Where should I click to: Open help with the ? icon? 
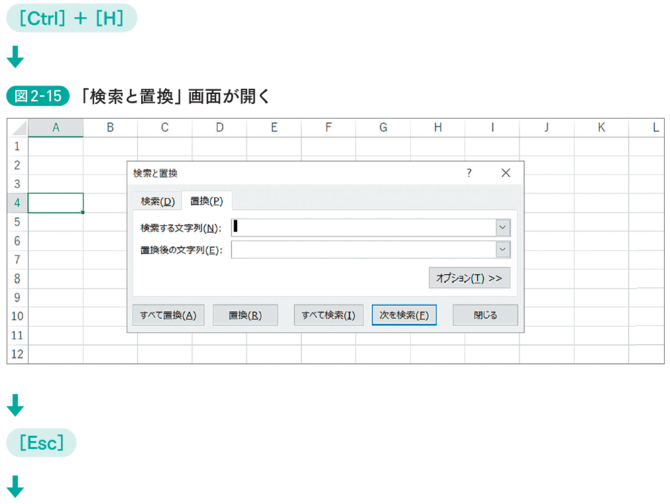click(469, 173)
